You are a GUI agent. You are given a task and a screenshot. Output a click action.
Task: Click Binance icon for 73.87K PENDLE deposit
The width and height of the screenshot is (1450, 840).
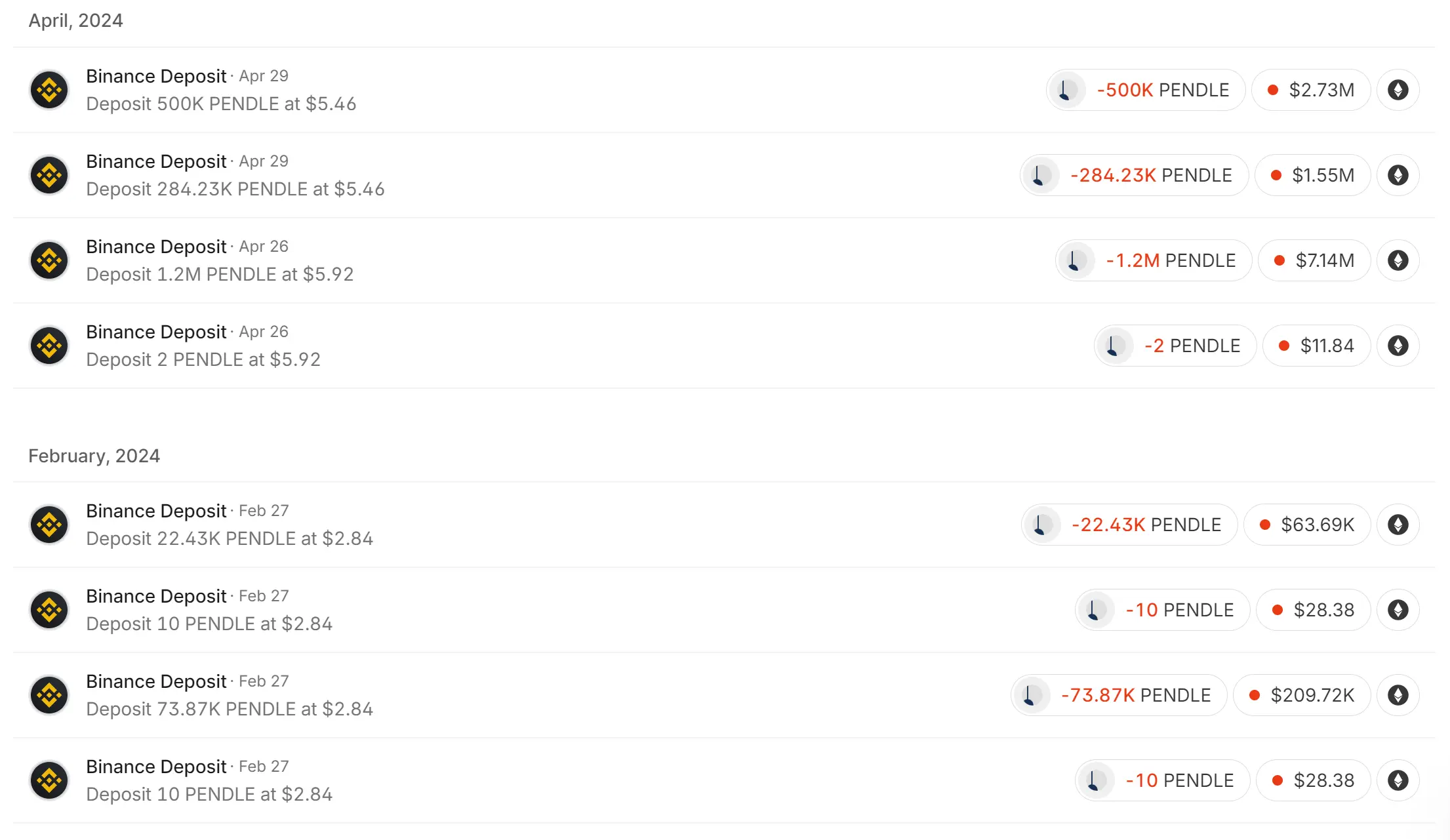pyautogui.click(x=49, y=695)
